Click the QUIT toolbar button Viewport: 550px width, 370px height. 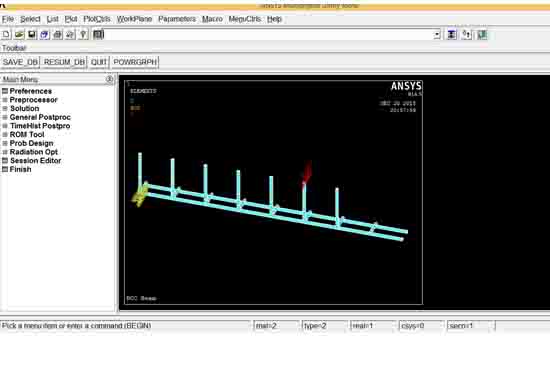(99, 62)
